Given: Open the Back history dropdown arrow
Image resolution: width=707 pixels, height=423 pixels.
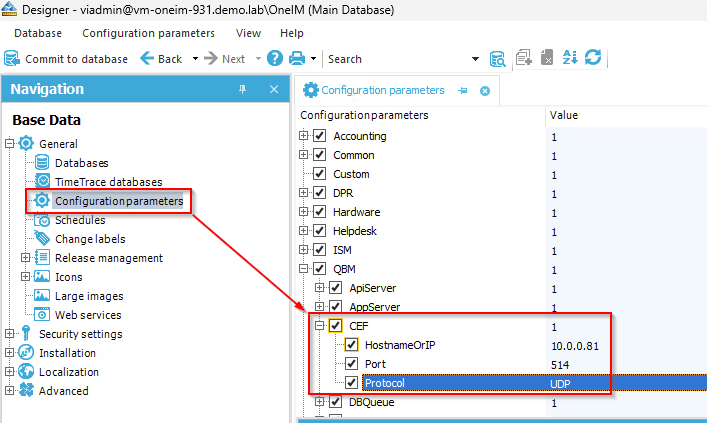Looking at the screenshot, I should pyautogui.click(x=195, y=59).
